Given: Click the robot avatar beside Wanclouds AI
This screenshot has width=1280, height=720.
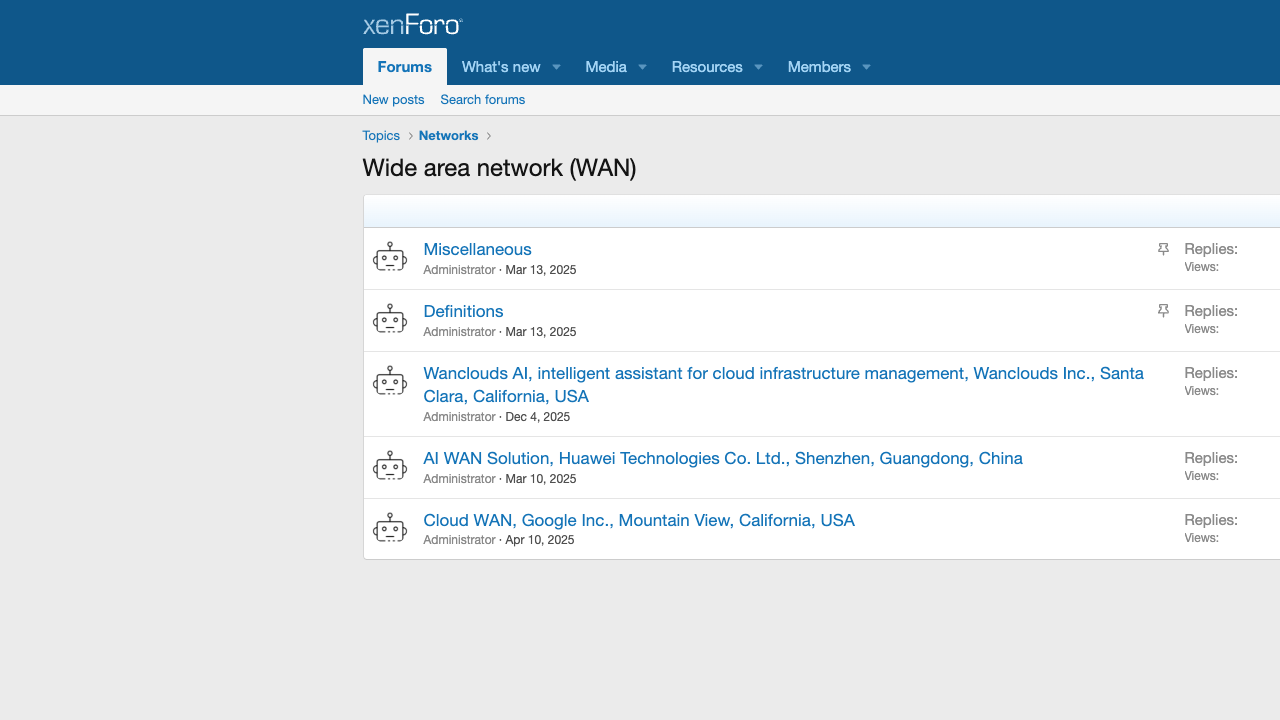Looking at the screenshot, I should tap(390, 382).
